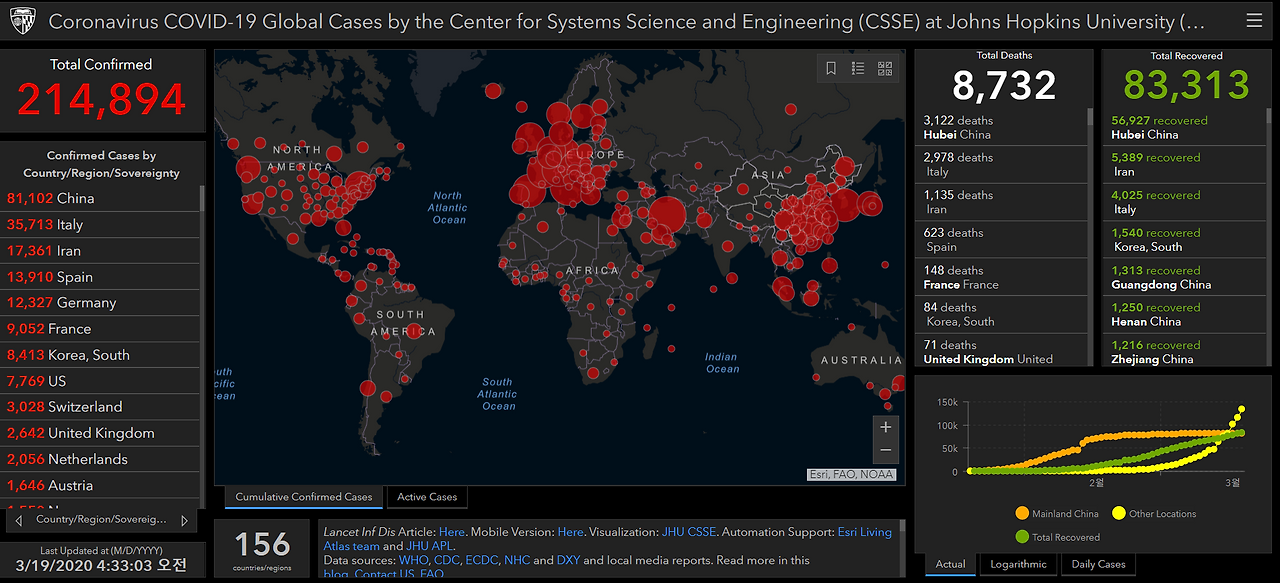Open the NHC data source link

(517, 560)
